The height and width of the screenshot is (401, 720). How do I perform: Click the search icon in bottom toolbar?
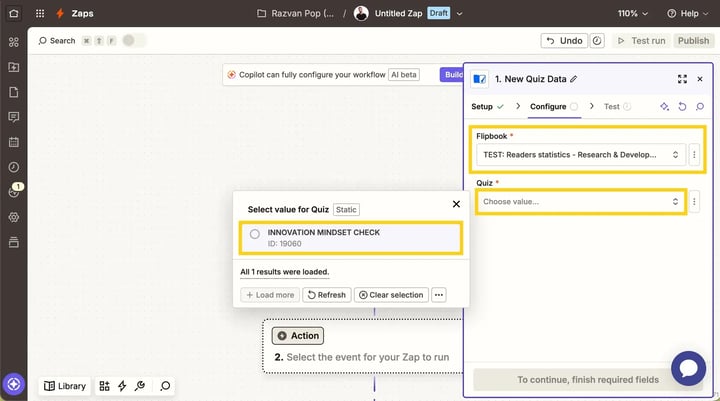click(165, 386)
